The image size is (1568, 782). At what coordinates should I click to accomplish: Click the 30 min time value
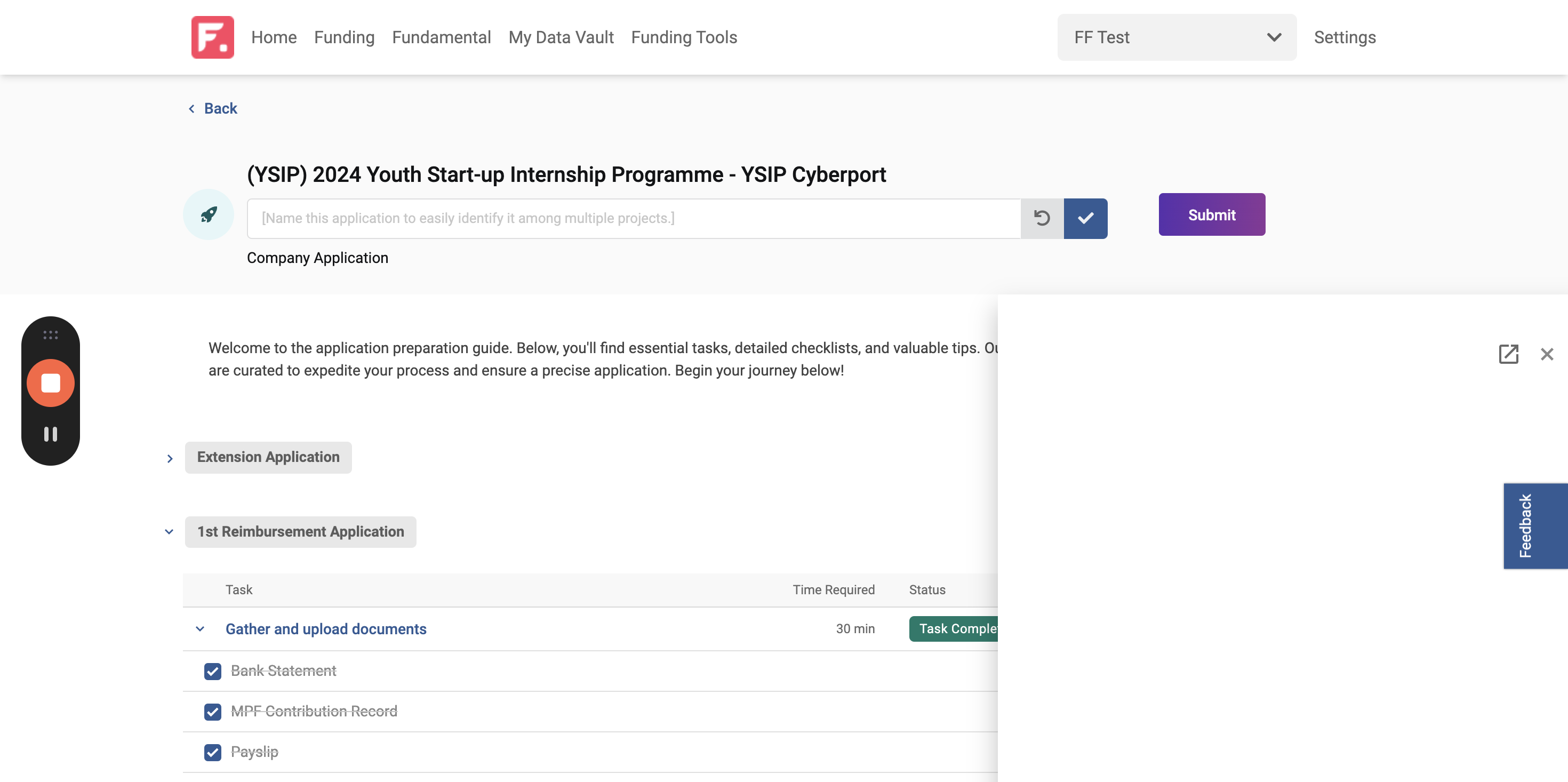(x=855, y=629)
